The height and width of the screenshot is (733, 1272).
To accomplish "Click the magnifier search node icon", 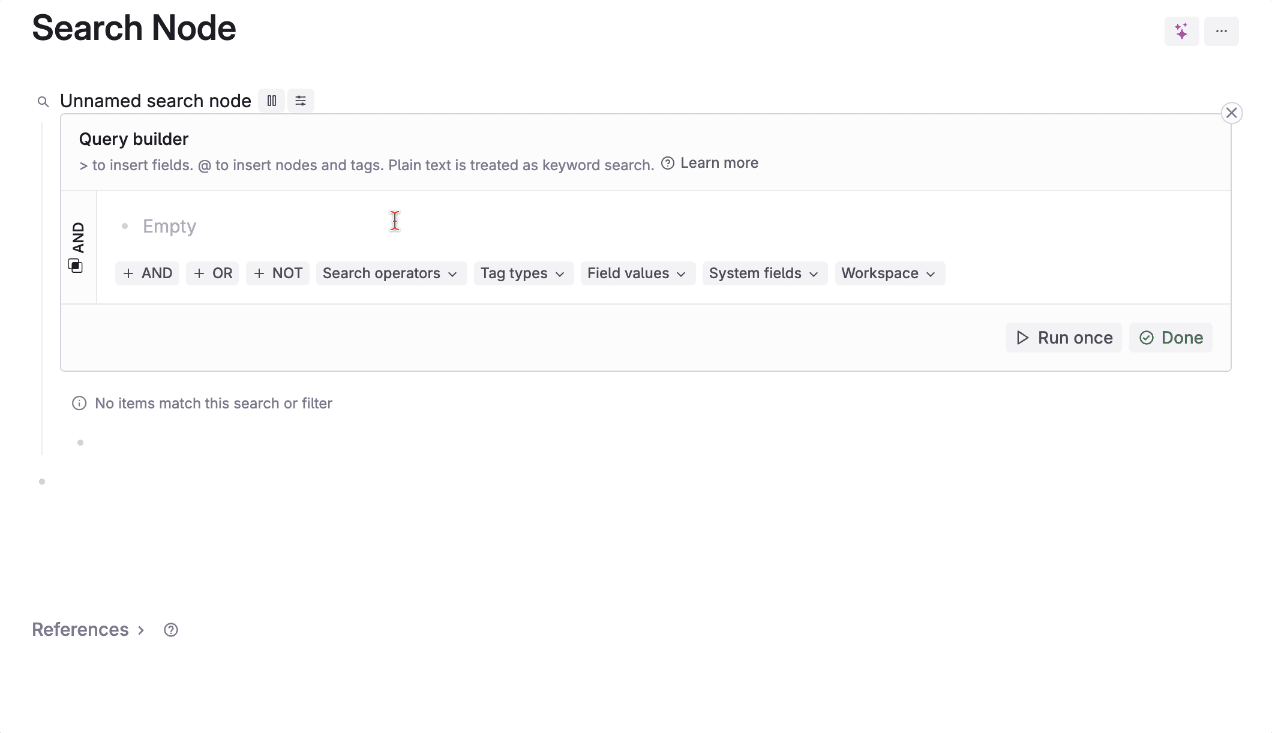I will [x=43, y=101].
